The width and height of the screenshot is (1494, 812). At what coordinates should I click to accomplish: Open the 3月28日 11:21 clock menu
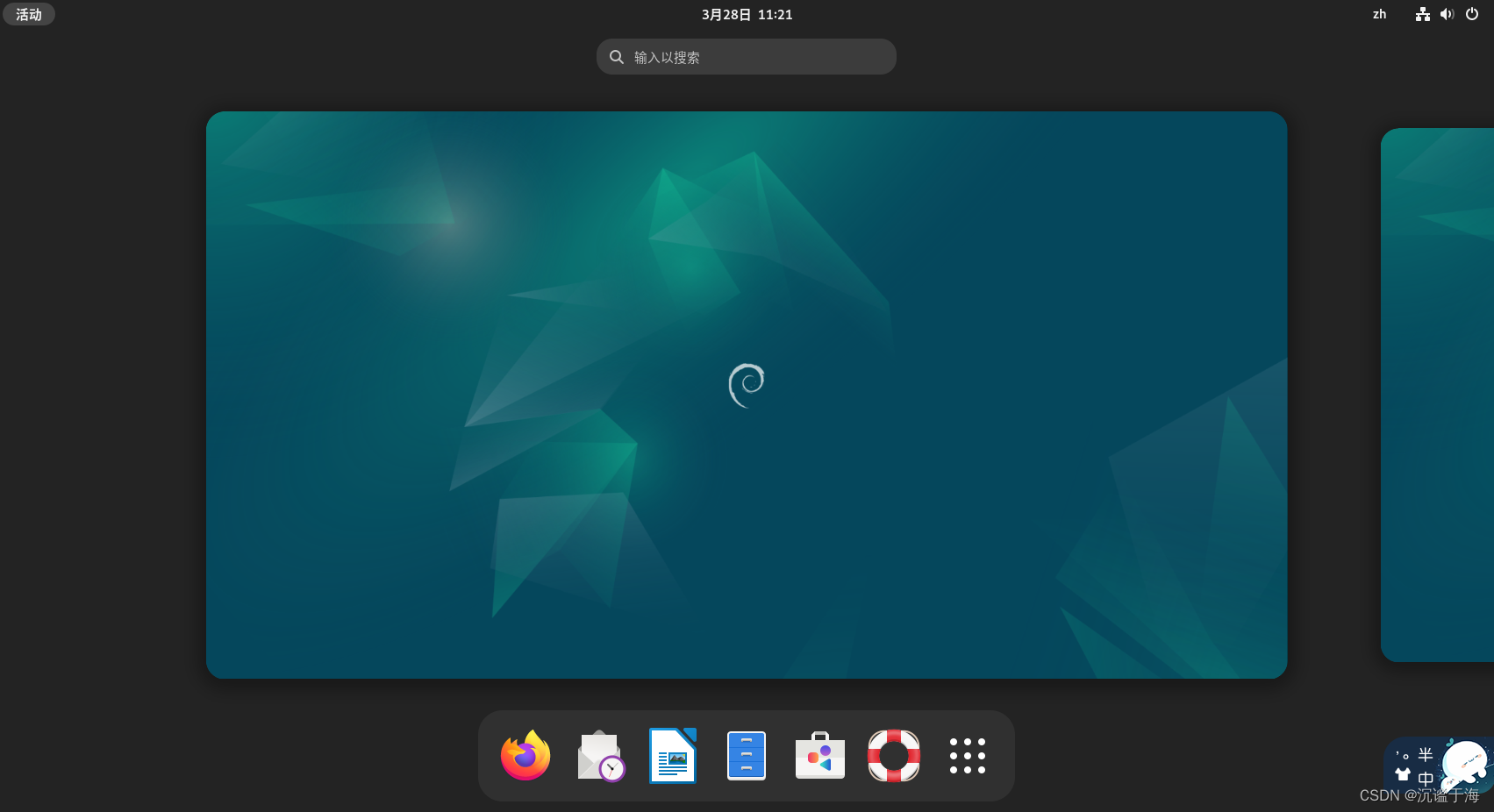point(747,14)
